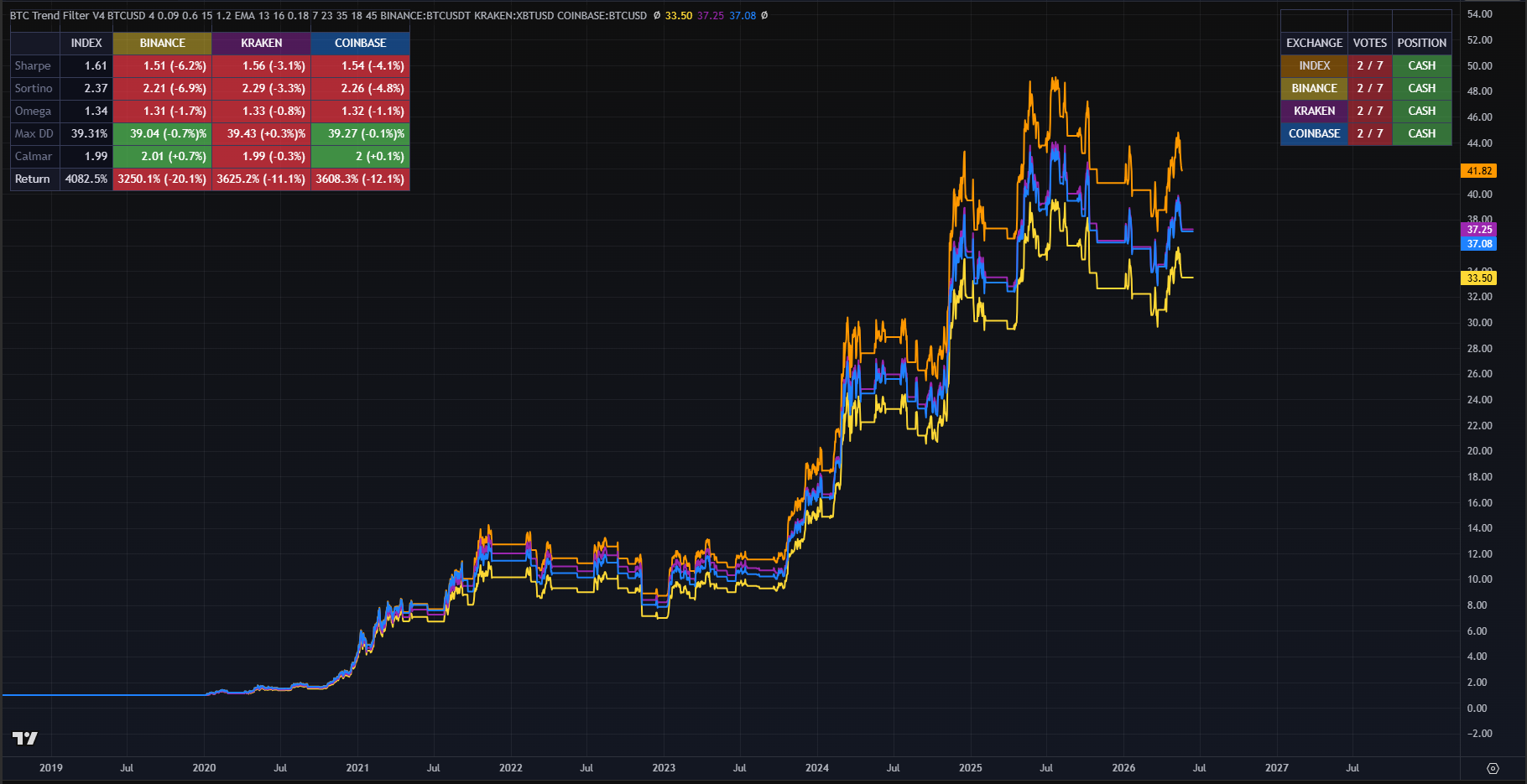The height and width of the screenshot is (784, 1527).
Task: Click the Kraken Sharpe cell 1.56 (-3.1%)
Action: (x=262, y=65)
